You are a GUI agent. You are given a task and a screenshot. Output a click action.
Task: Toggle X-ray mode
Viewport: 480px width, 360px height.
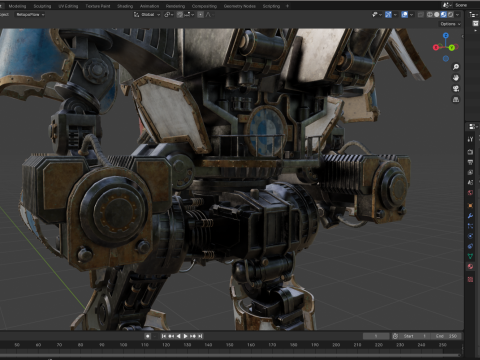coord(421,15)
